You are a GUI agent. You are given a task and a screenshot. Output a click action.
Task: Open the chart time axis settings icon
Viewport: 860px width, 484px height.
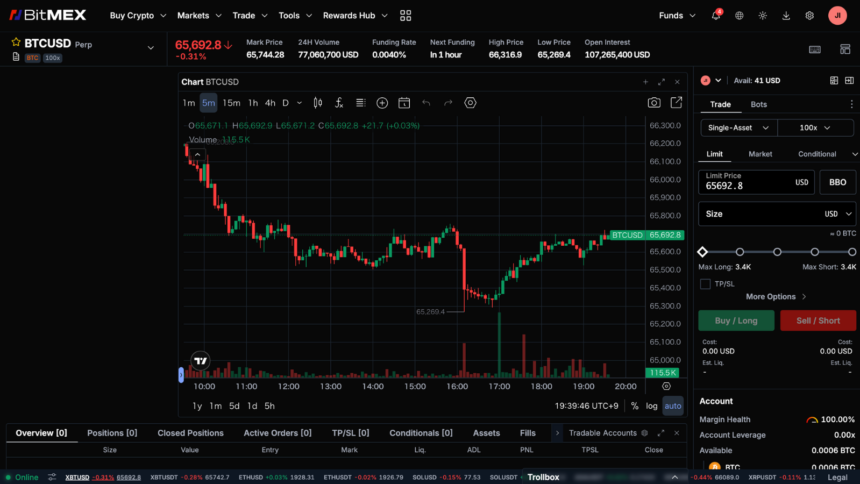point(666,386)
